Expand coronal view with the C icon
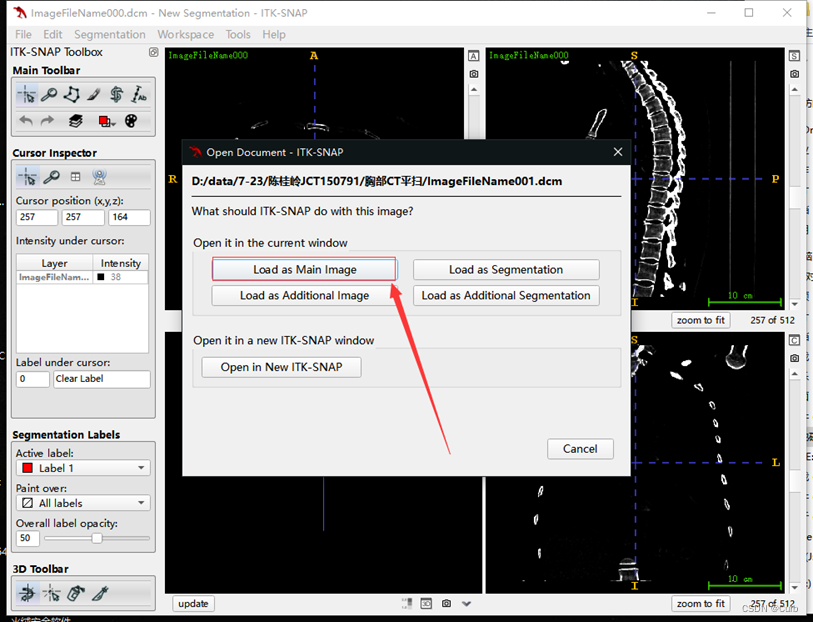 (794, 340)
